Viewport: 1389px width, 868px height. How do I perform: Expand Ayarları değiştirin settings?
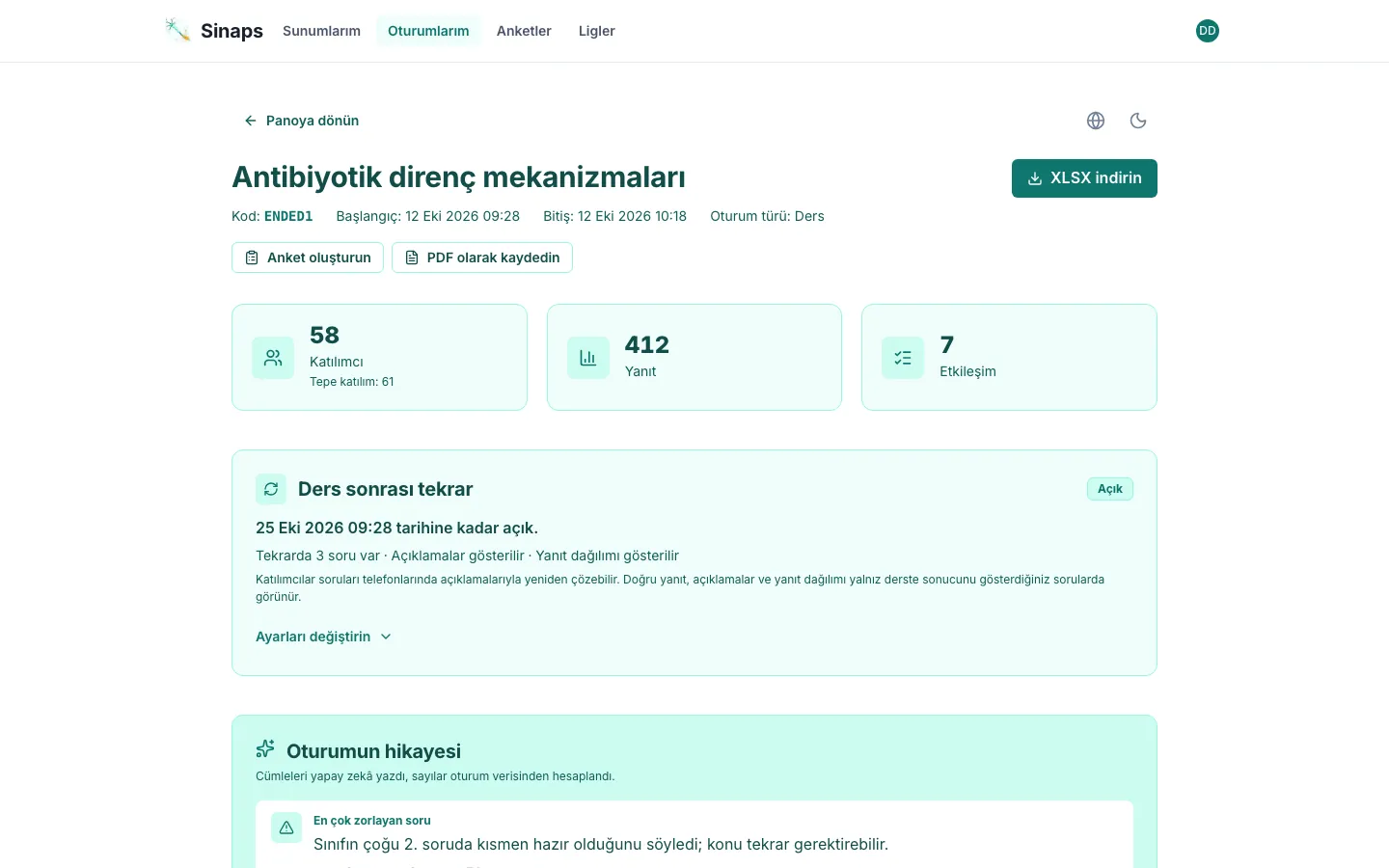tap(323, 637)
